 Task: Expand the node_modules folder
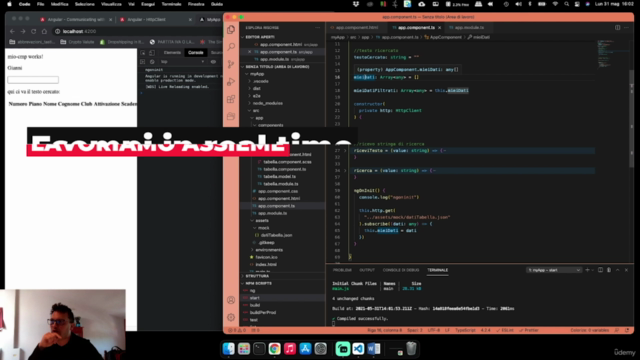pyautogui.click(x=268, y=103)
